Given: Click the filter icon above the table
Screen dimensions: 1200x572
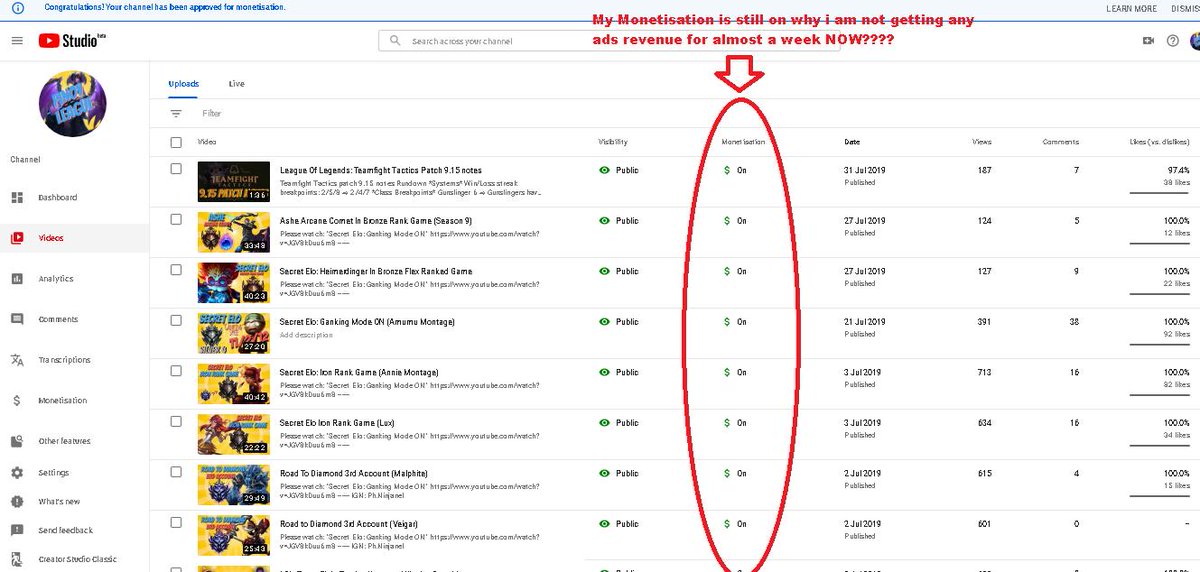Looking at the screenshot, I should (176, 114).
